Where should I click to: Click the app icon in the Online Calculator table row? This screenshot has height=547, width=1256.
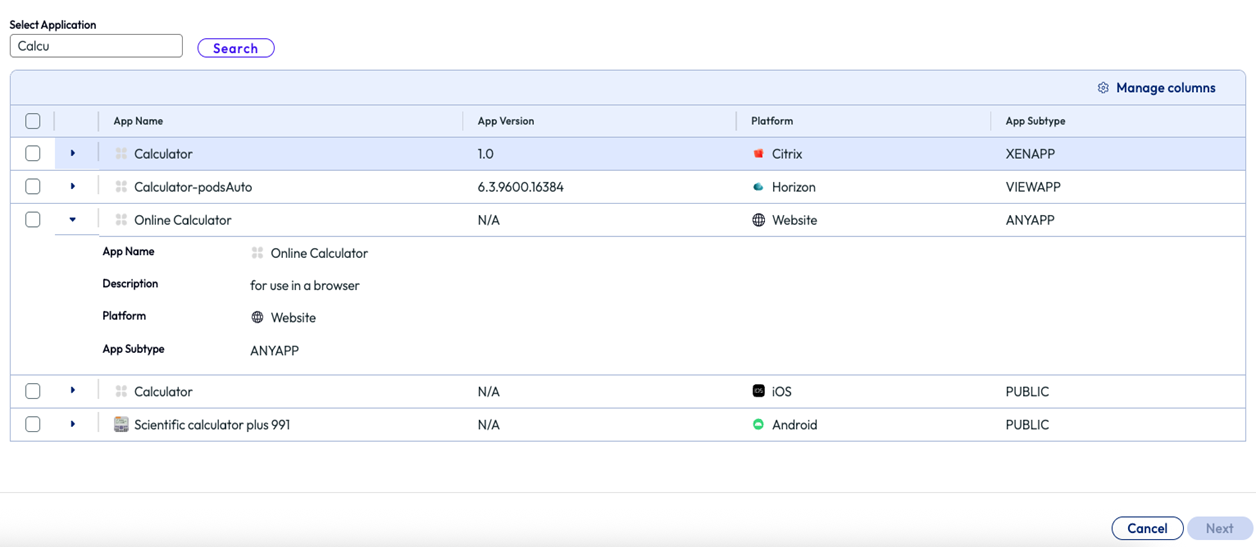click(x=121, y=220)
